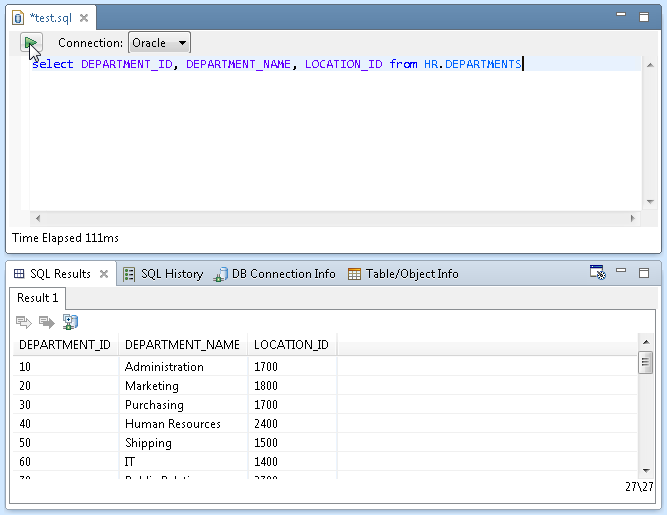Run the SQL query with the green play button
667x515 pixels.
click(31, 43)
